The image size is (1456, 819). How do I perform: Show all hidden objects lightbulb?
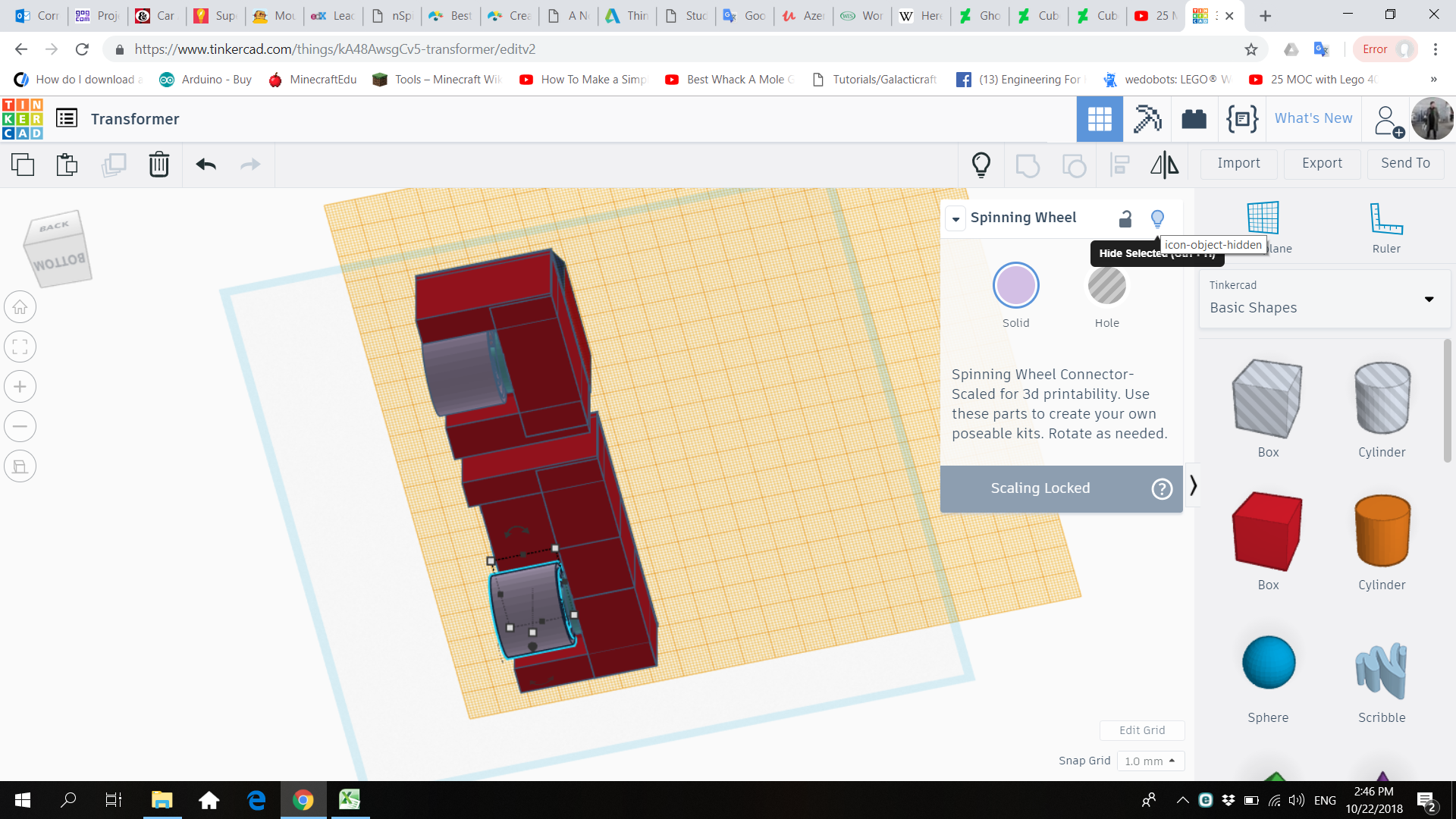point(981,164)
